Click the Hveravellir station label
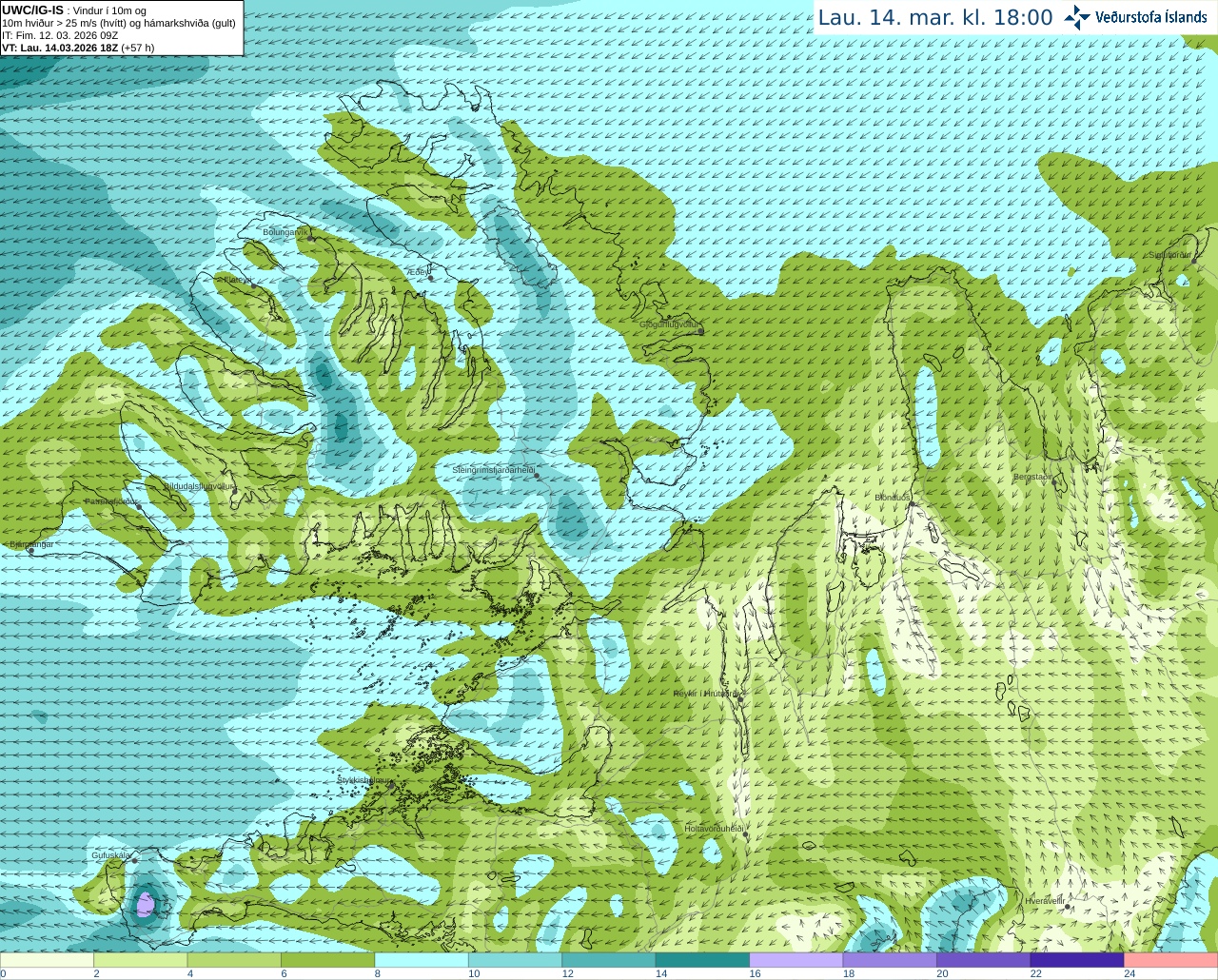This screenshot has width=1218, height=980. [x=1045, y=901]
